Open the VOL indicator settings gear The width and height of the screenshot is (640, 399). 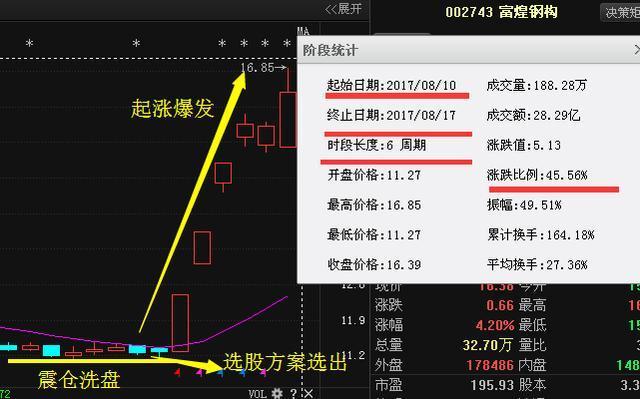[x=277, y=393]
